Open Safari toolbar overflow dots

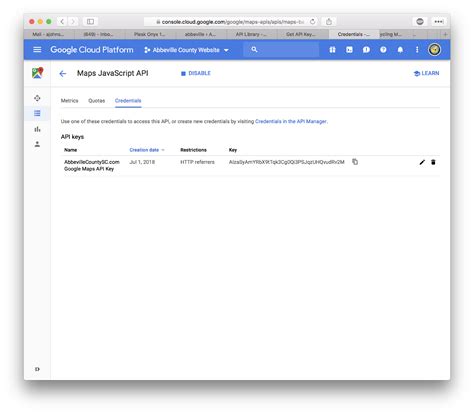coord(438,22)
